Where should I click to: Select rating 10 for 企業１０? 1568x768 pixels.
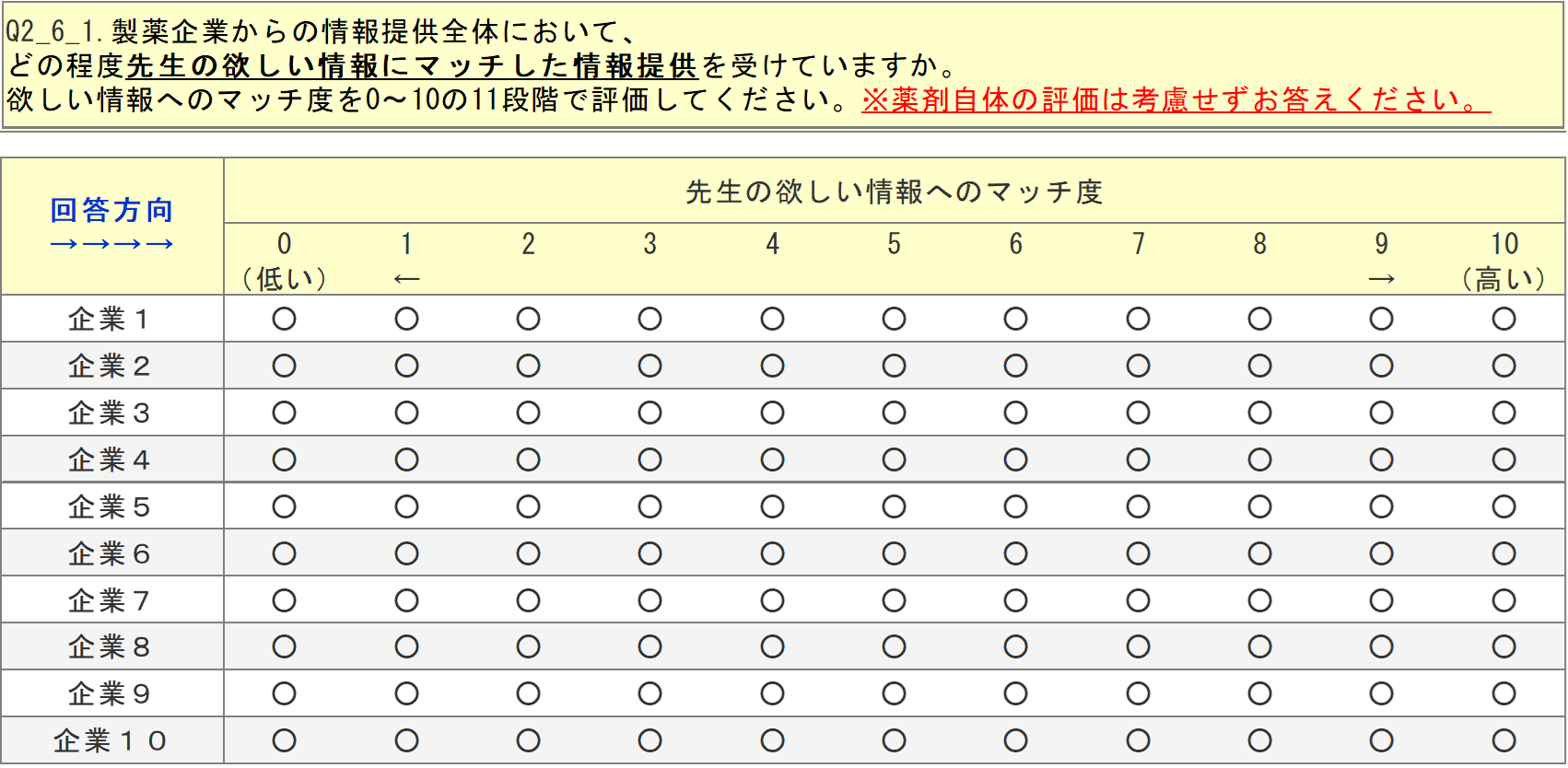tap(1504, 740)
